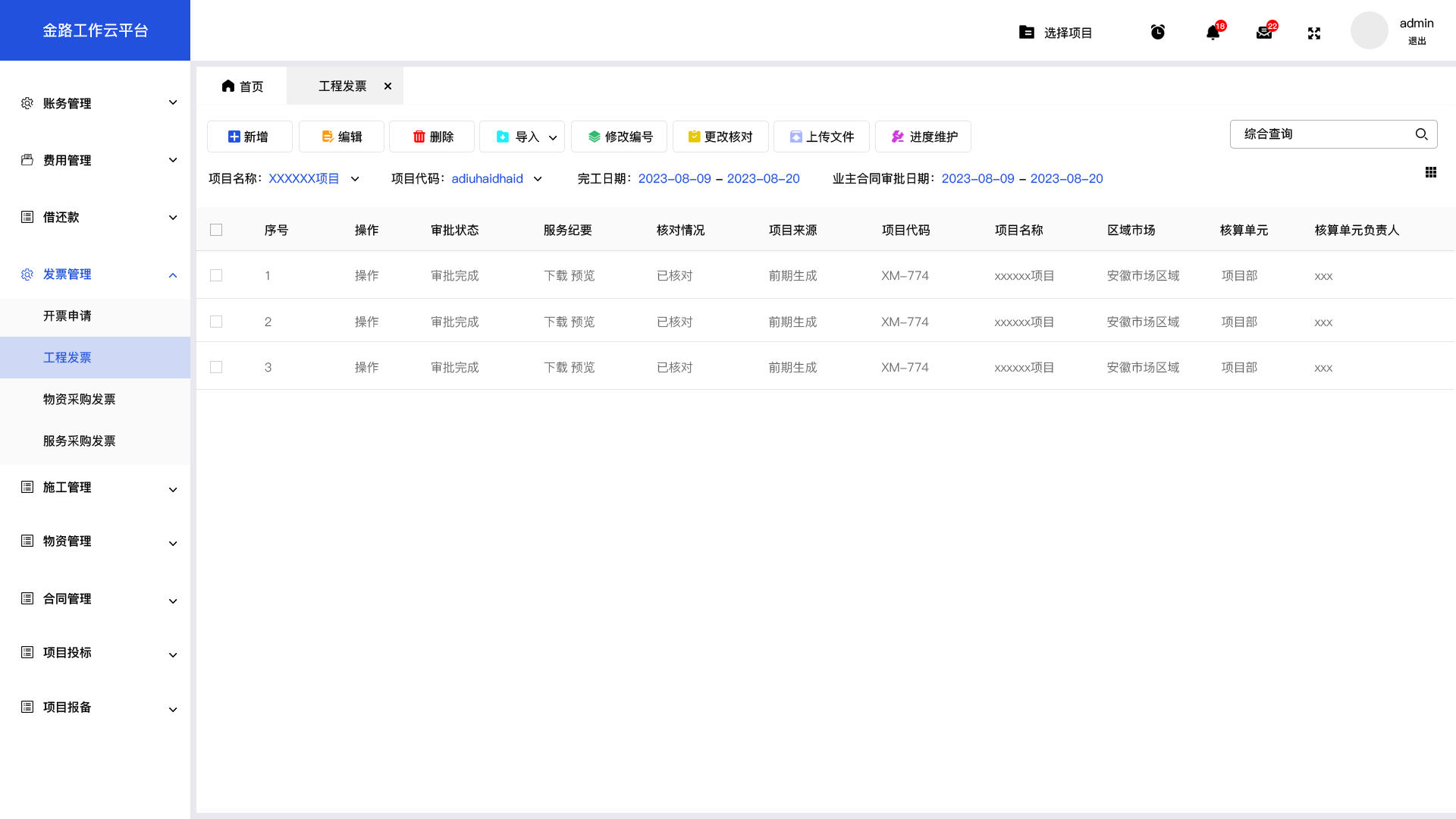
Task: Expand the 项目报备 menu chevron
Action: 173,710
